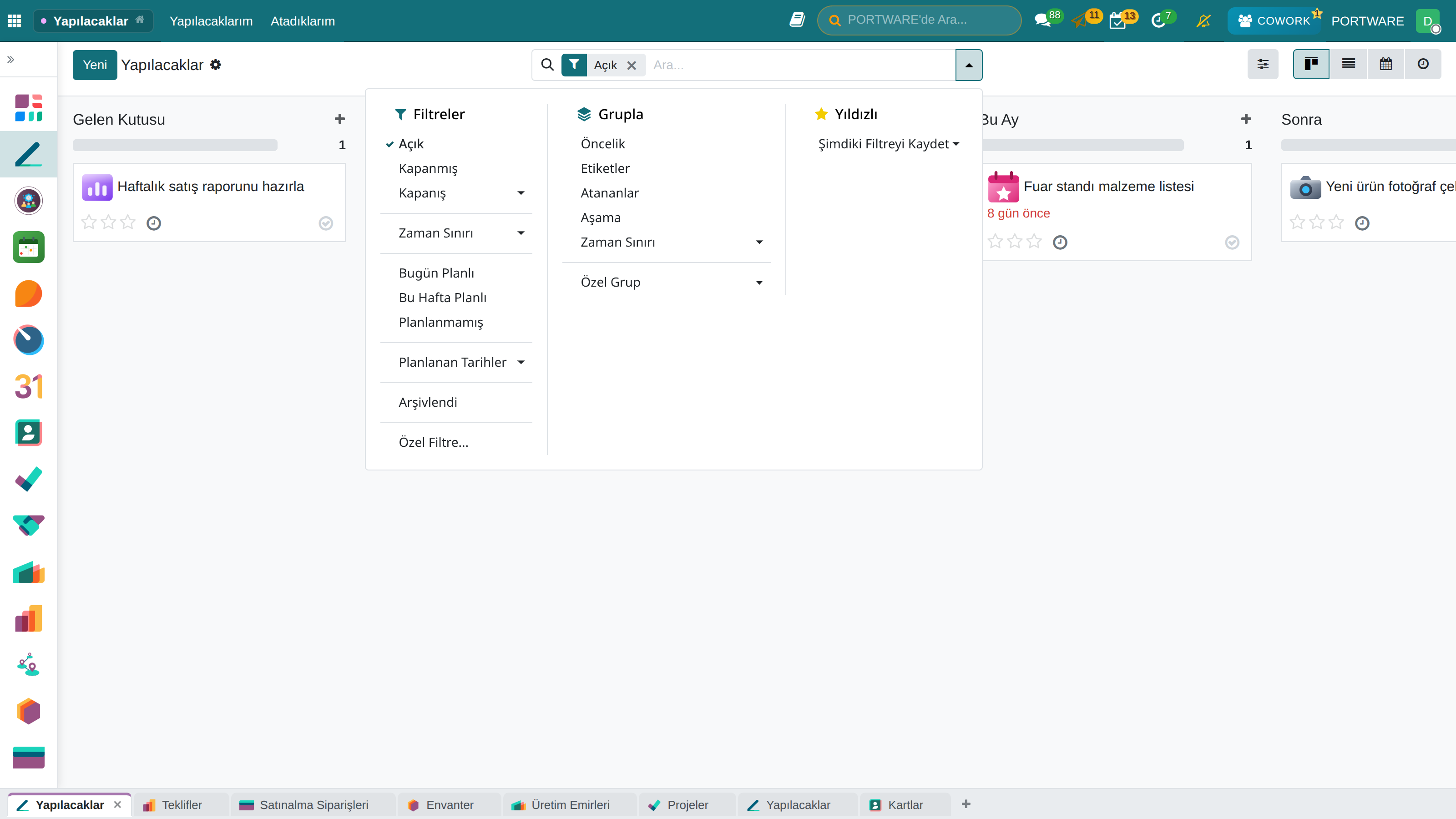Open the timer icon with 7 badge
The height and width of the screenshot is (819, 1456).
pos(1158,20)
